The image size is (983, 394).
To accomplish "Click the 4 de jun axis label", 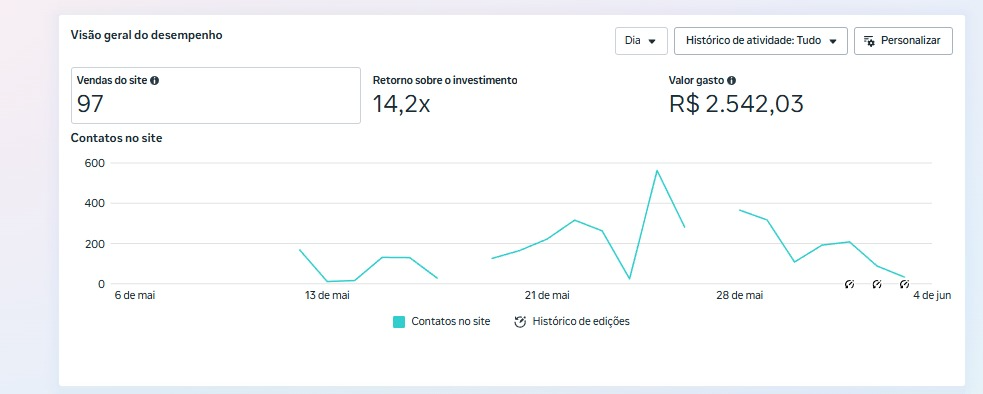I will 932,296.
